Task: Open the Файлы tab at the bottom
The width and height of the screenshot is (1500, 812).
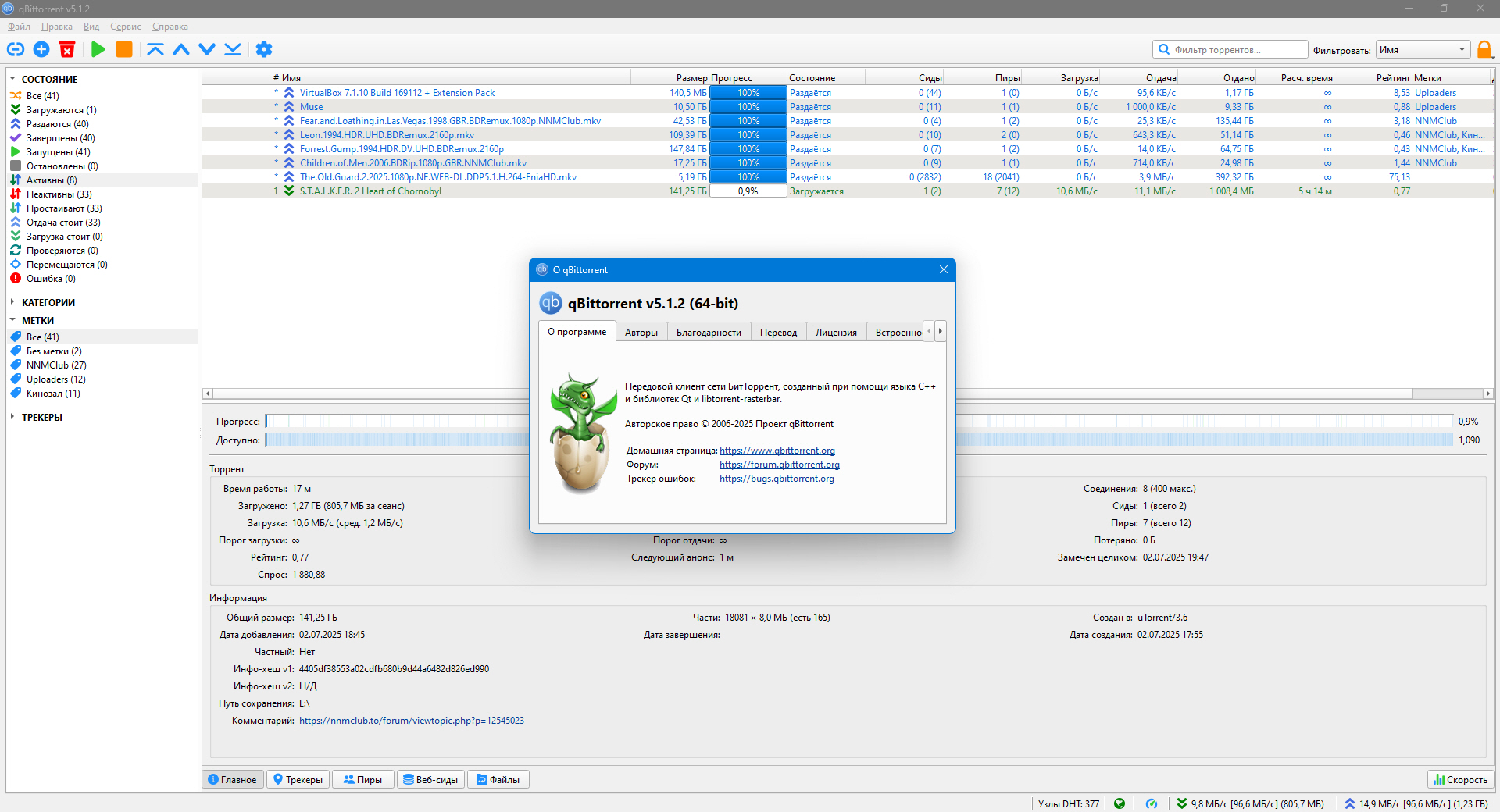Action: click(x=498, y=779)
